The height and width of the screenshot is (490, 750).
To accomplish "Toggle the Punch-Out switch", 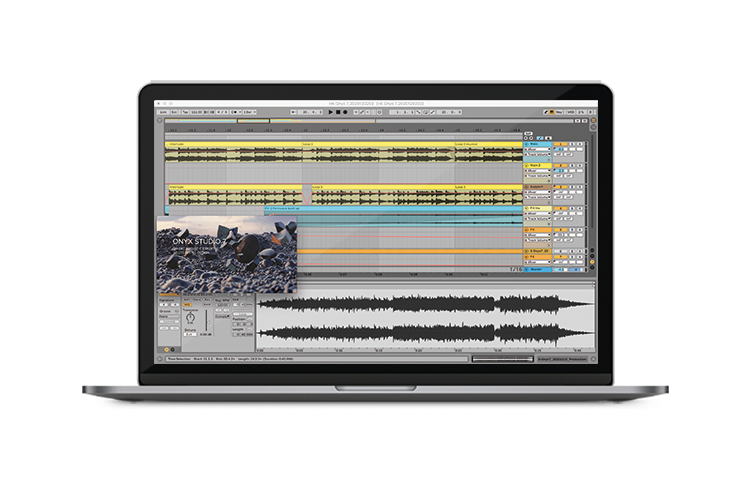I will 432,112.
